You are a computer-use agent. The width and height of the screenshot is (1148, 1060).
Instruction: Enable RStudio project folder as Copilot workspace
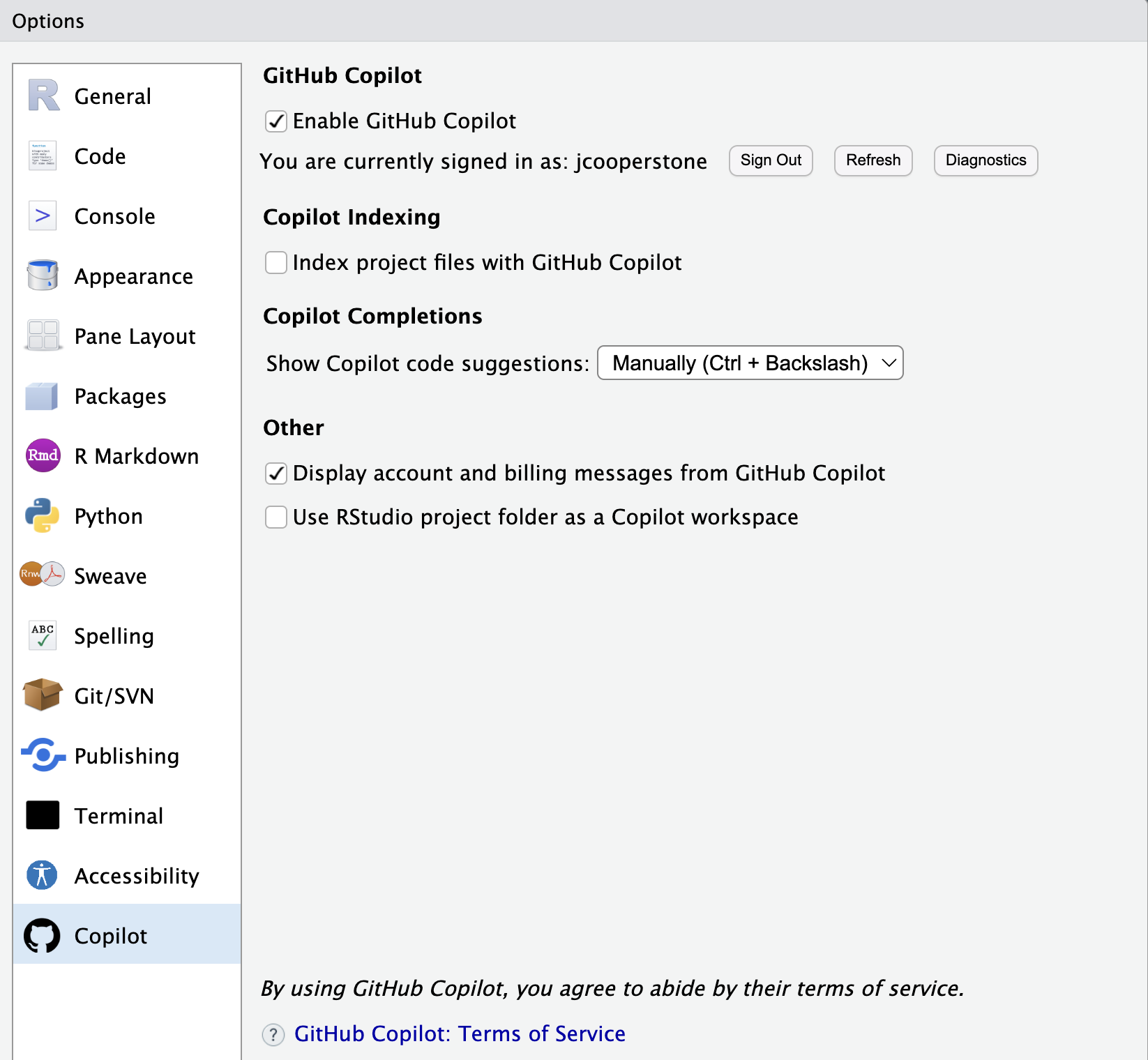(276, 517)
